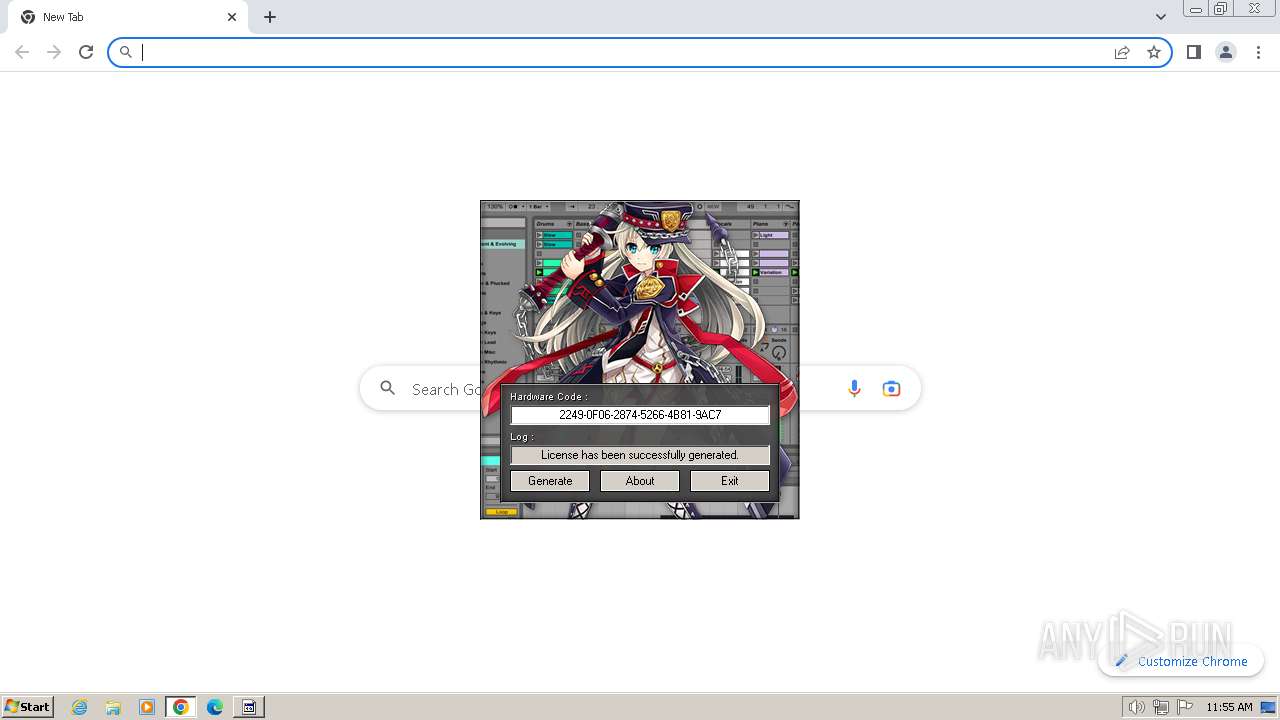Open the About dialog in keygen
This screenshot has width=1280, height=720.
(x=640, y=481)
